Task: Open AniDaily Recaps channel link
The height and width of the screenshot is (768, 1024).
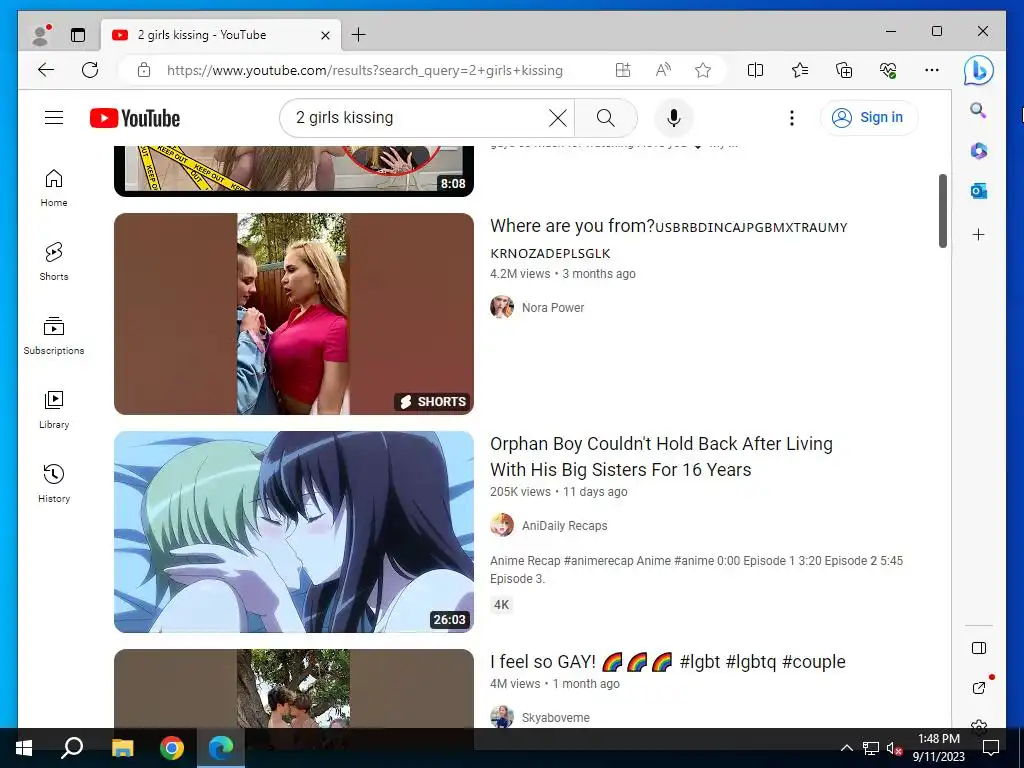Action: tap(564, 526)
